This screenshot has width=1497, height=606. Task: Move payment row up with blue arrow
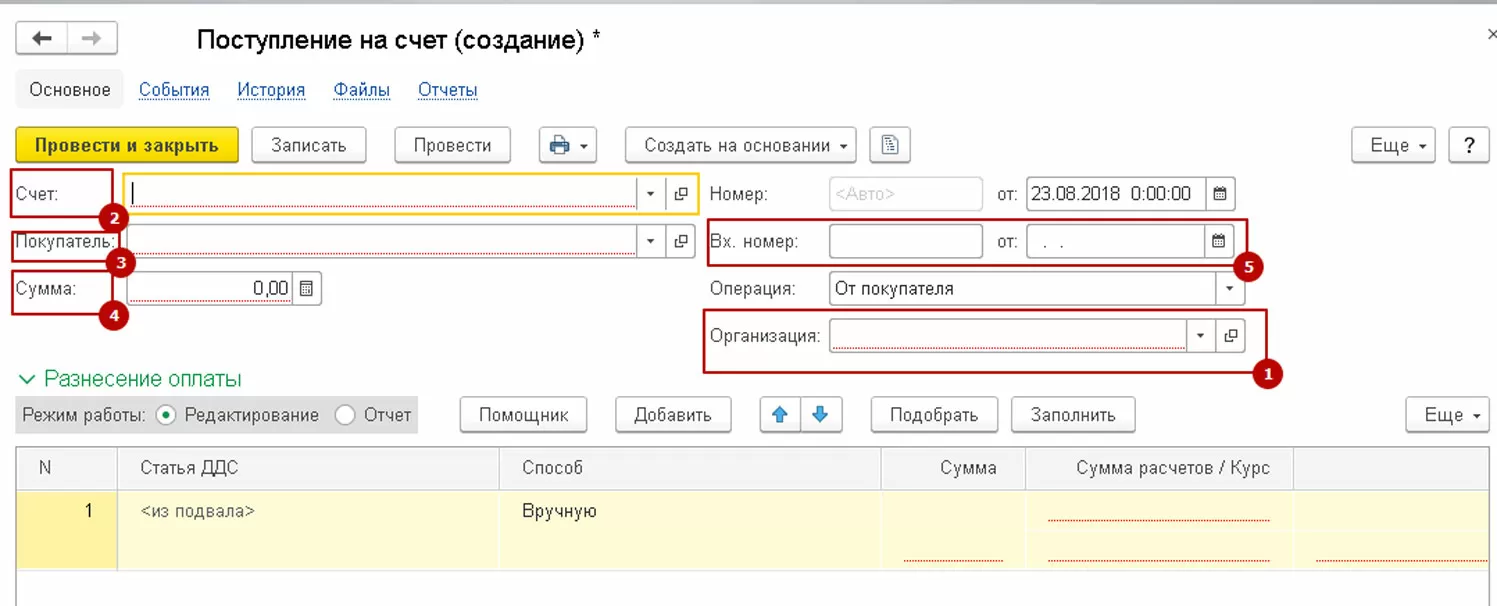(780, 415)
